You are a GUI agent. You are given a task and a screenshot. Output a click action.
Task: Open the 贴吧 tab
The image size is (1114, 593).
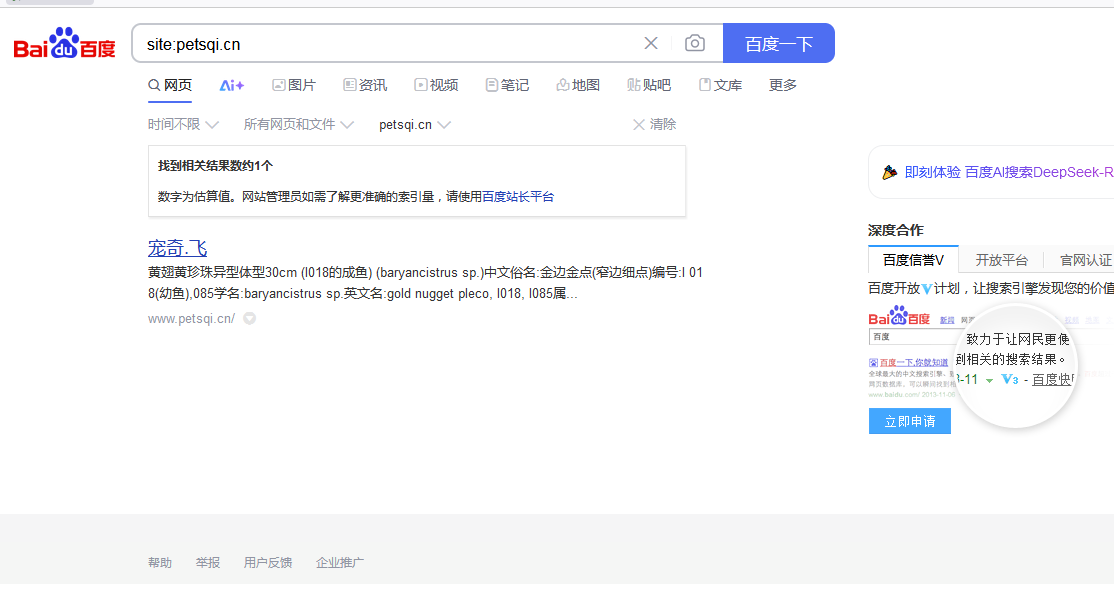click(x=649, y=85)
